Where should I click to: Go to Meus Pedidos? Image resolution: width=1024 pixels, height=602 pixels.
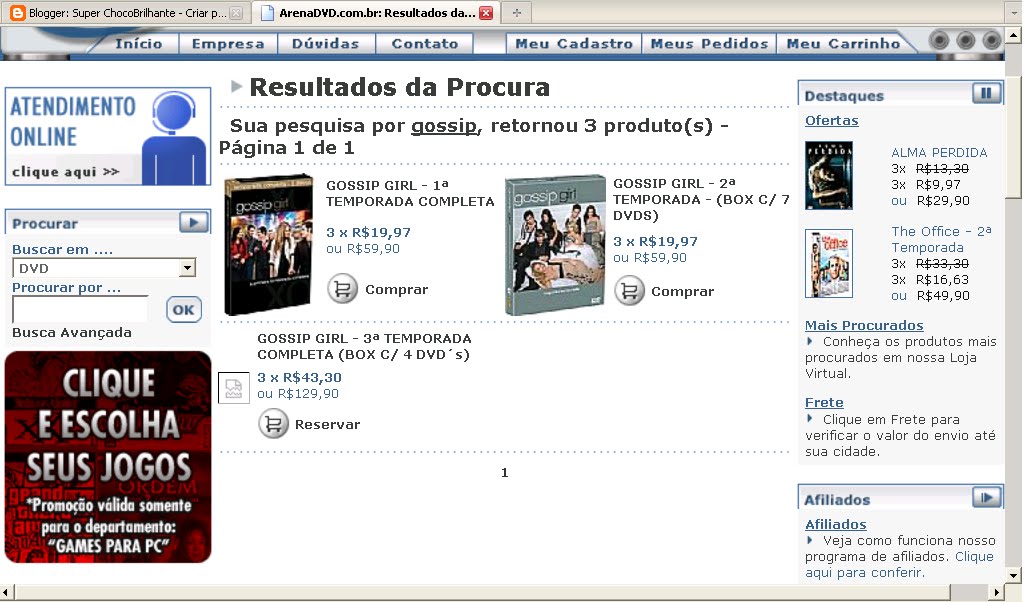709,43
